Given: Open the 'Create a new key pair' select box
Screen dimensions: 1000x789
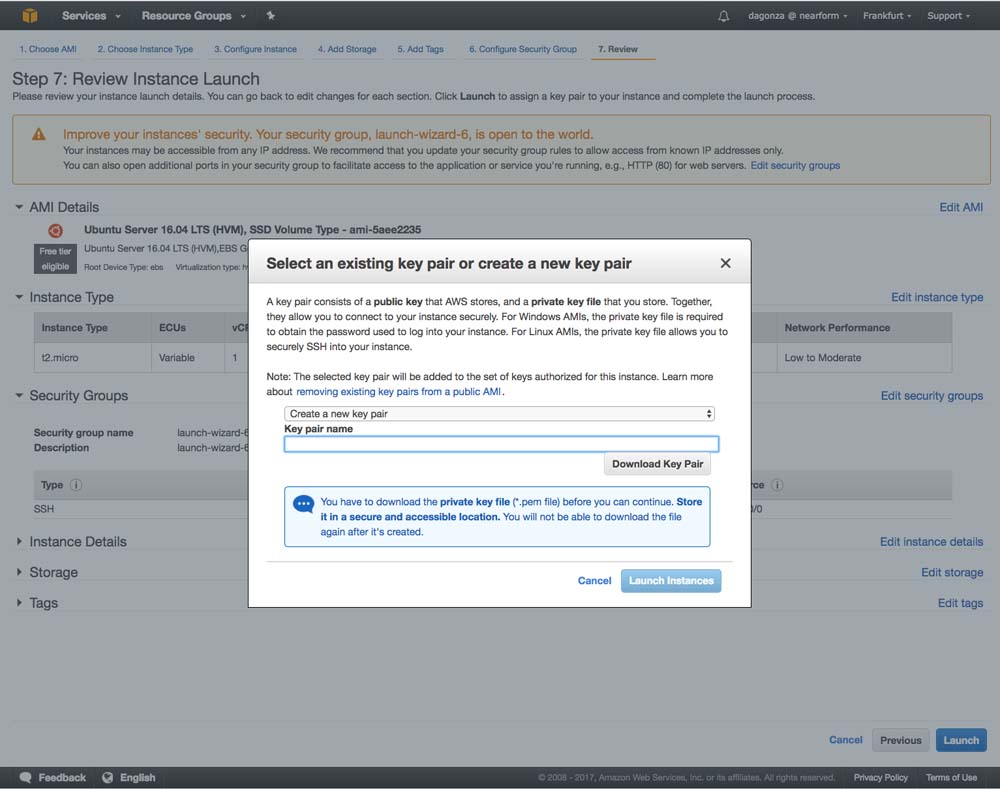Looking at the screenshot, I should [499, 413].
